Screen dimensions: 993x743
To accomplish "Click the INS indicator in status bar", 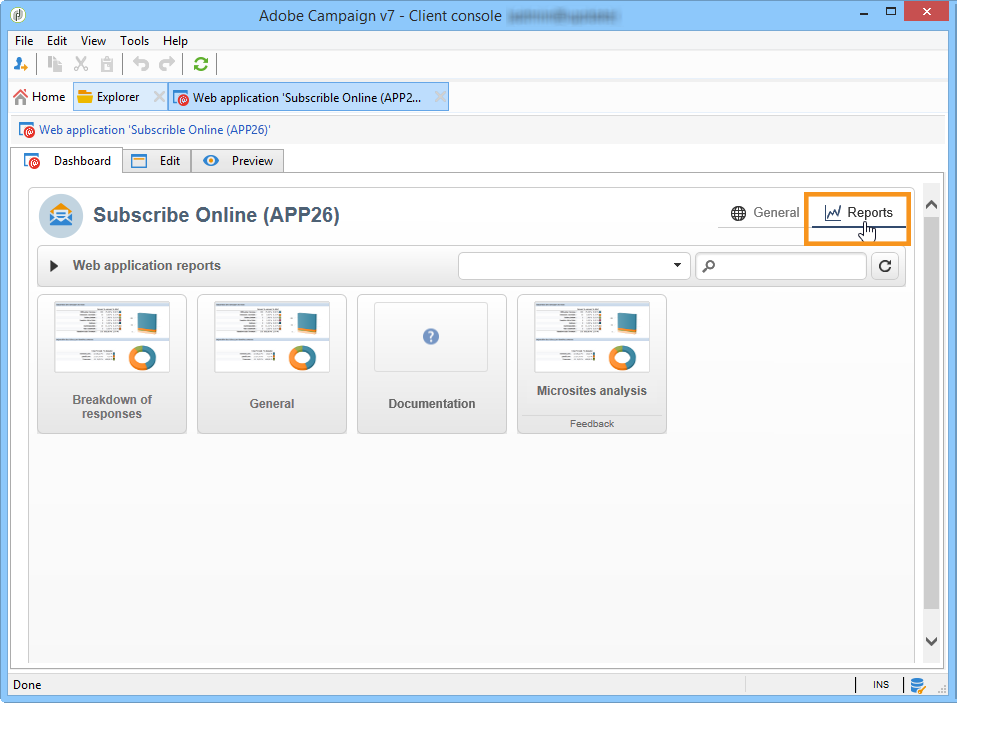I will click(880, 685).
